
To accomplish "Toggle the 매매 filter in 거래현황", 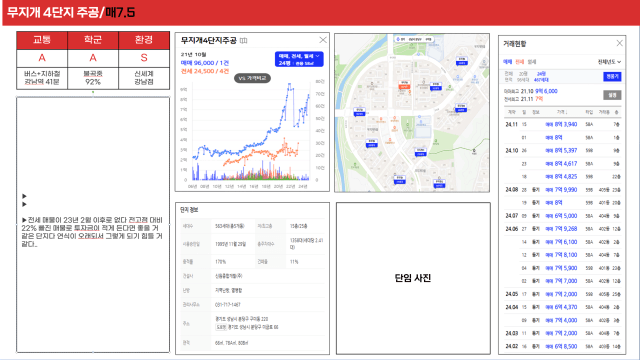I will coord(507,62).
